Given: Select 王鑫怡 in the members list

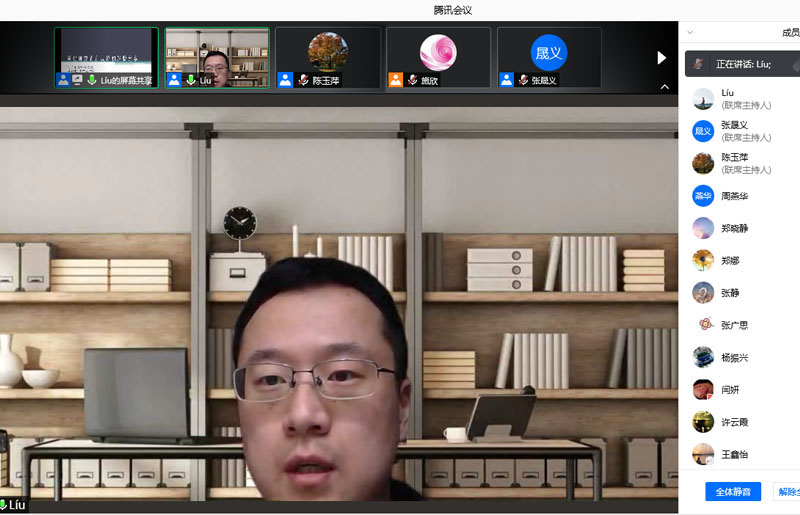Looking at the screenshot, I should click(735, 454).
